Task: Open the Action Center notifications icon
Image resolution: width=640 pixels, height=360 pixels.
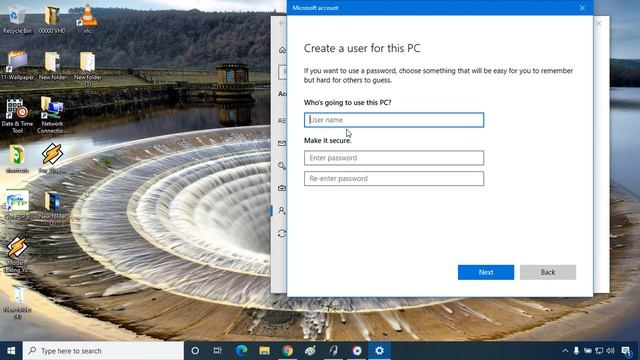Action: tap(627, 351)
